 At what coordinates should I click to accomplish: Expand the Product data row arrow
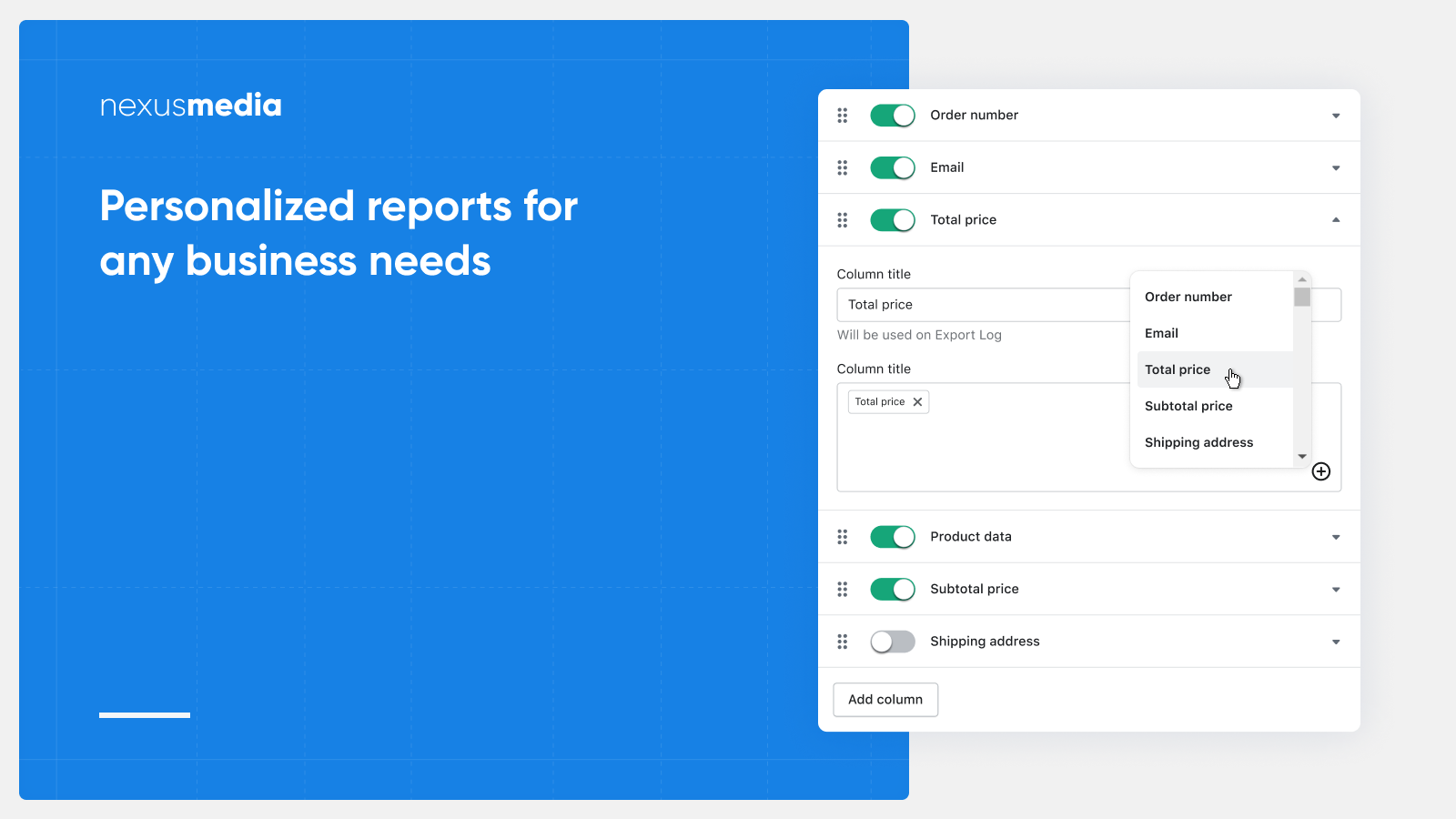coord(1336,537)
